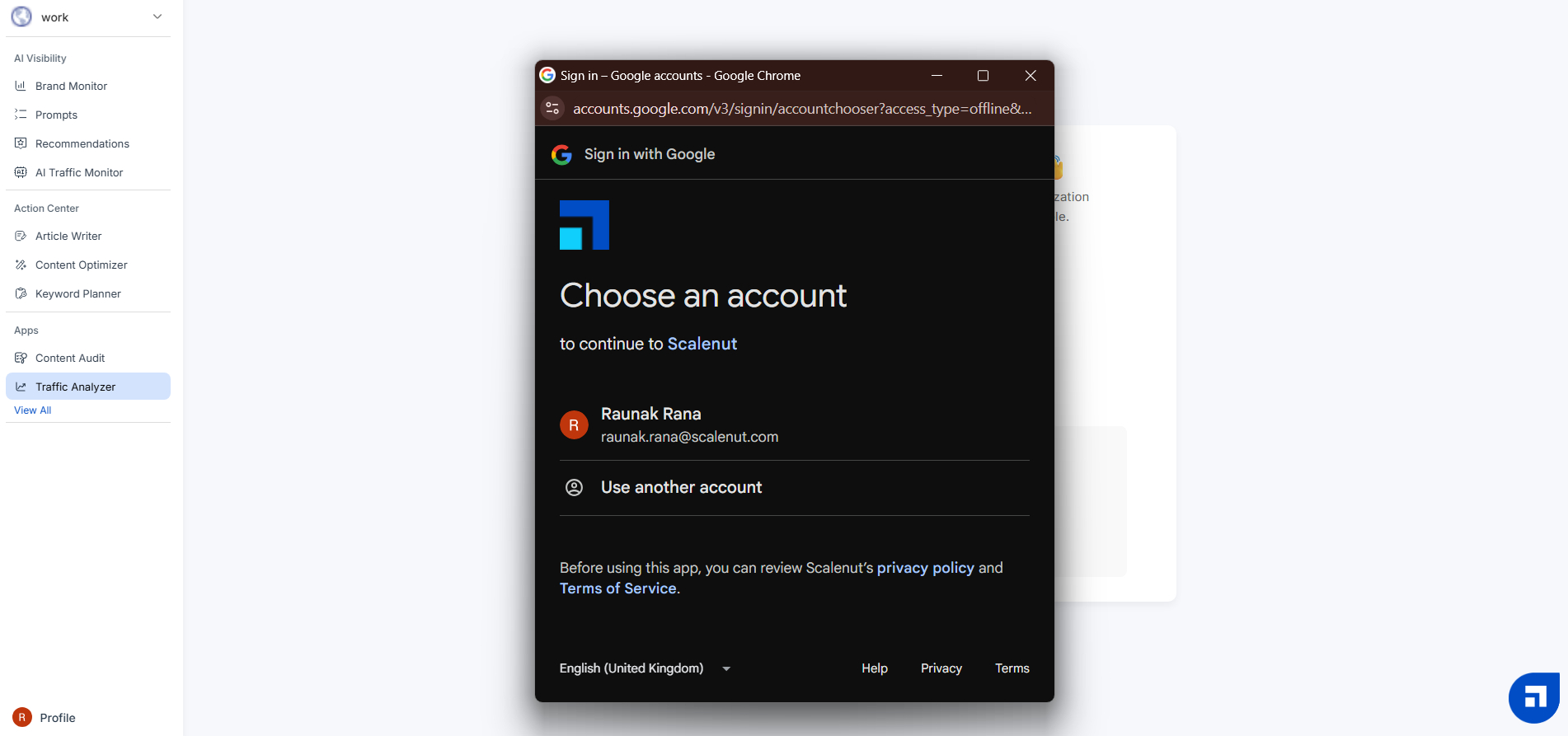Click View All under Apps
The height and width of the screenshot is (736, 1568).
[32, 410]
